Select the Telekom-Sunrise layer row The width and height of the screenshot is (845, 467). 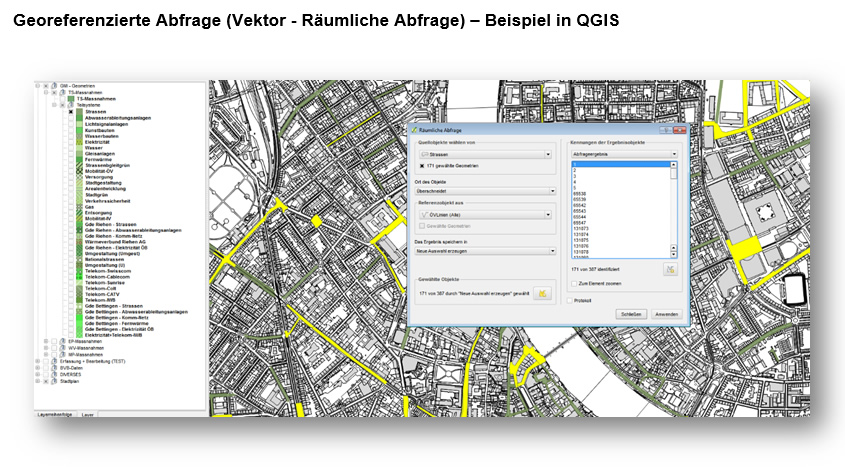(x=105, y=282)
